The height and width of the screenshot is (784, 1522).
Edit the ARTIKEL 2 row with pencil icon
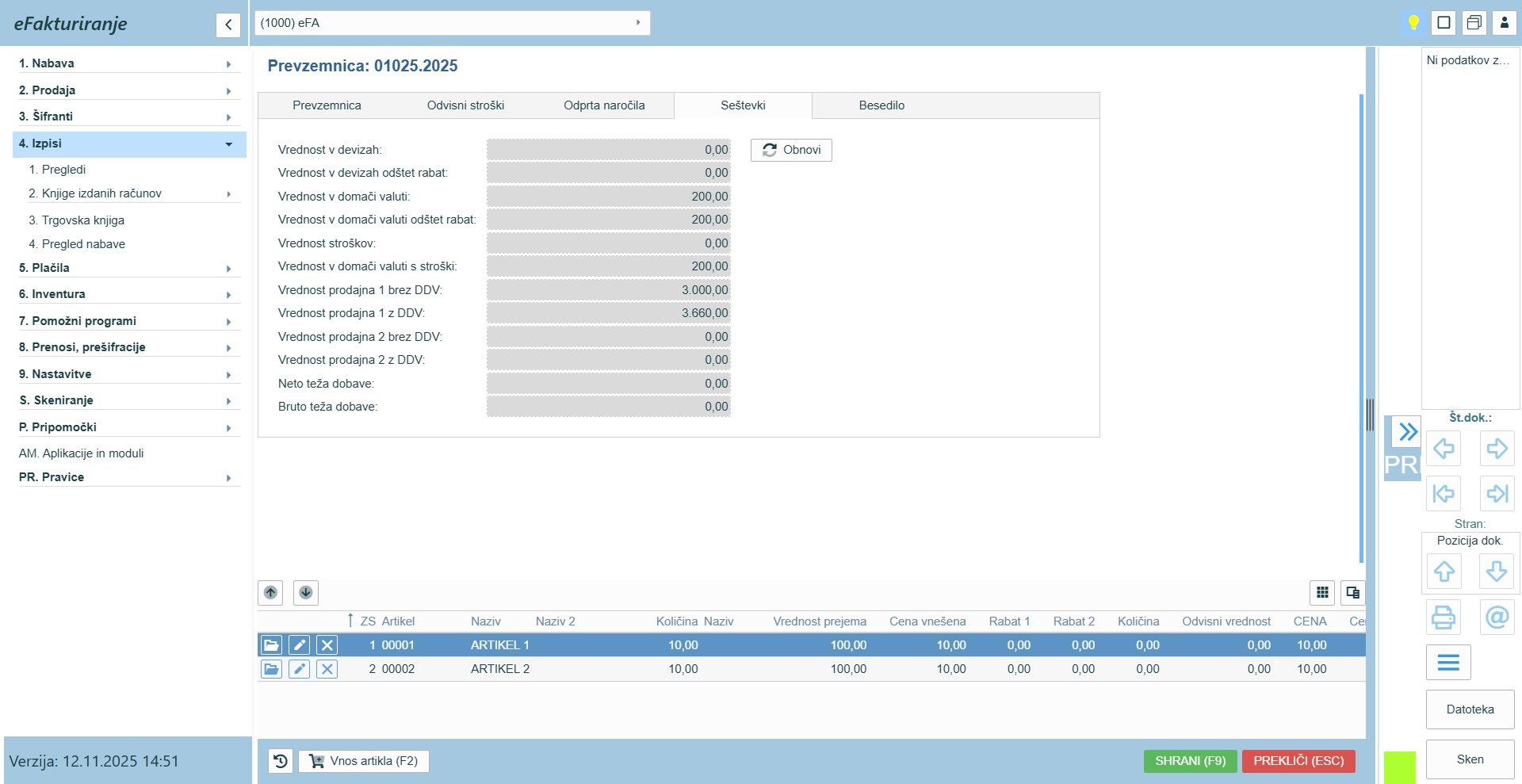tap(299, 669)
